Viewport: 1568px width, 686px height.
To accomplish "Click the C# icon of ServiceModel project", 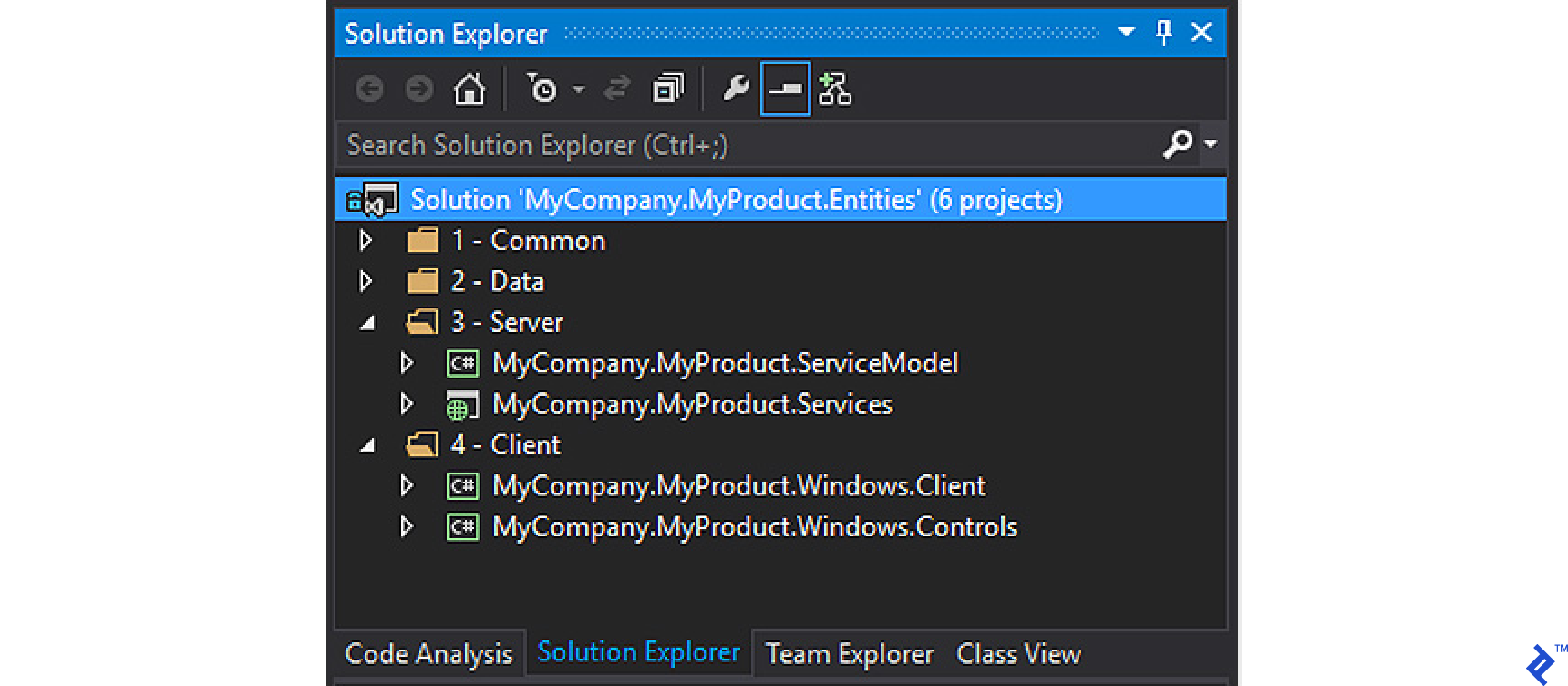I will coord(462,363).
